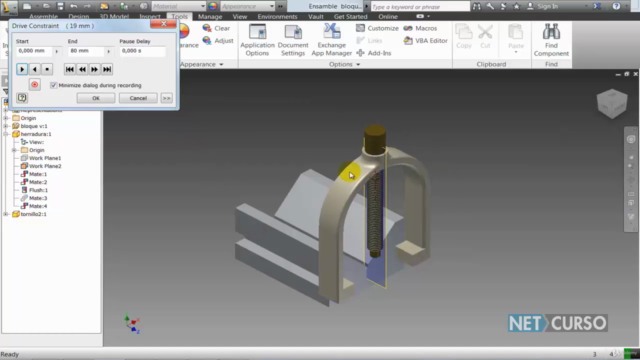The image size is (640, 360).
Task: Click the Save icon in quick access
Action: [60, 6]
